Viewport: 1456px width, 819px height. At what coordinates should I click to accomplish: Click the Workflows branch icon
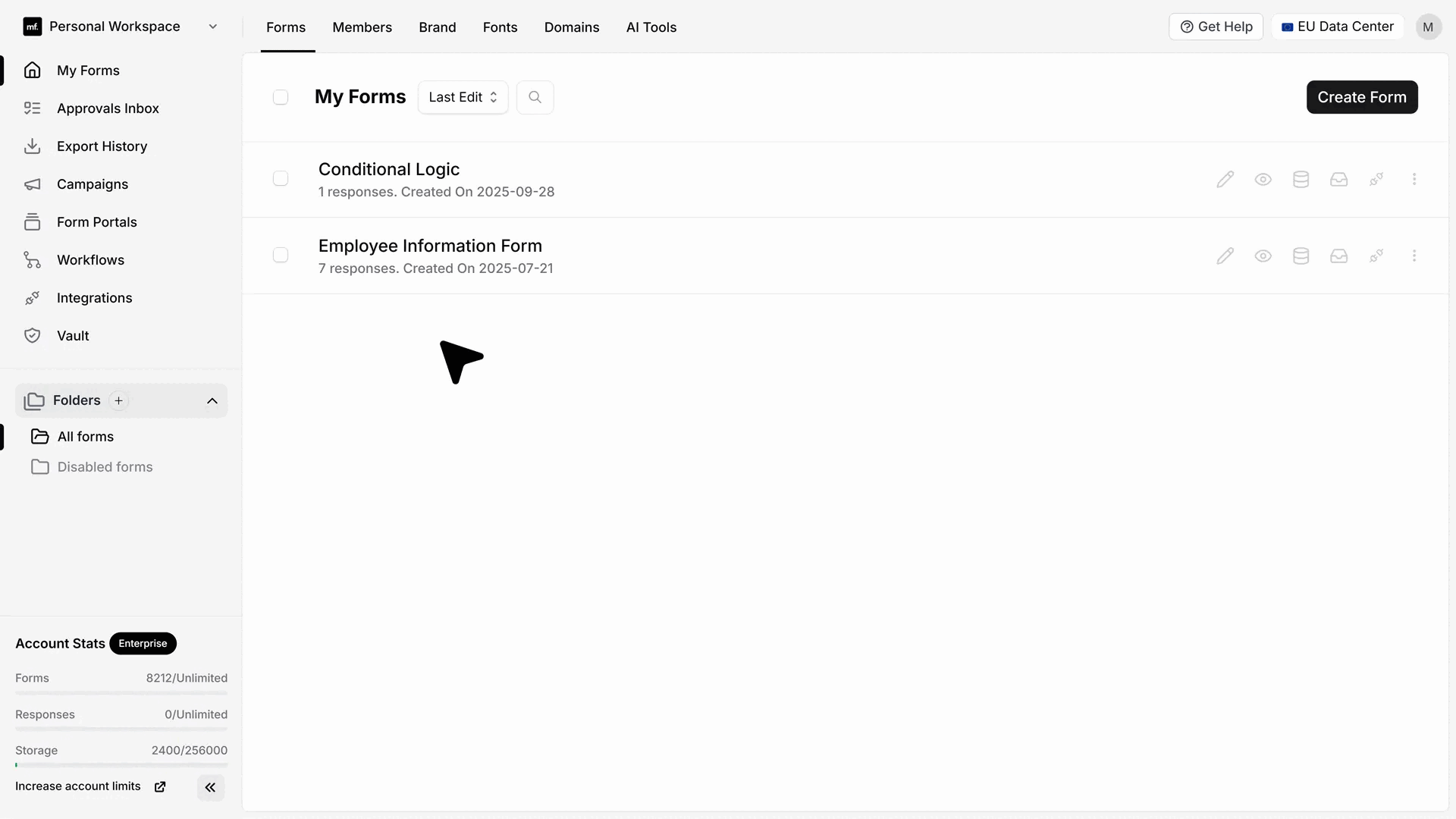point(32,260)
